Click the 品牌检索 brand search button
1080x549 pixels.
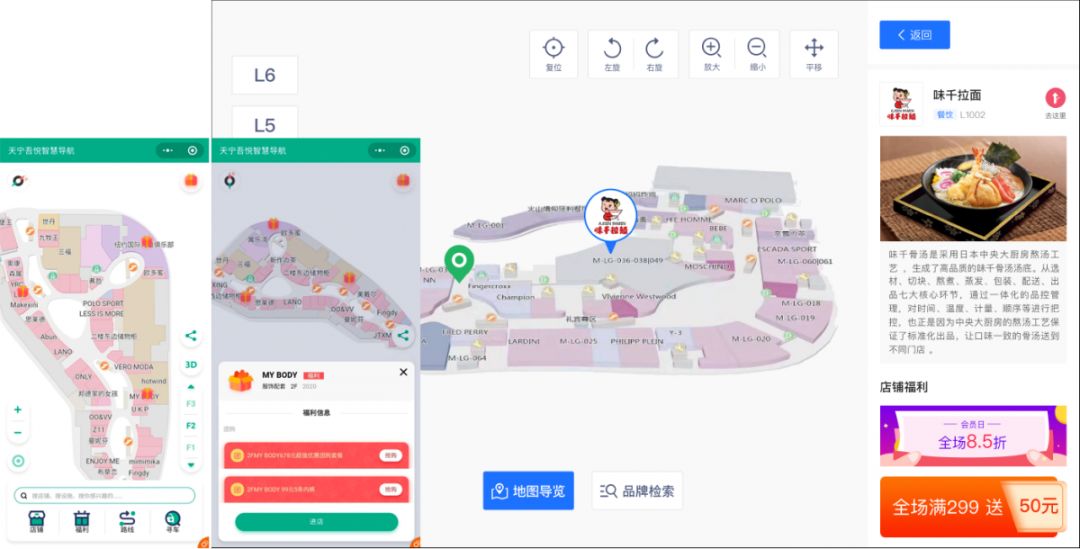(x=637, y=490)
